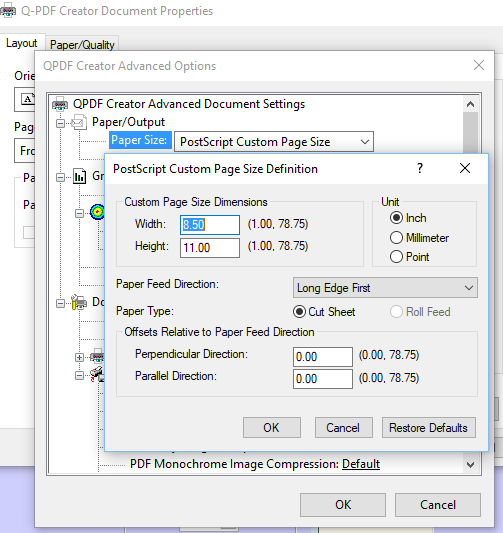
Task: Switch to the Paper/Quality tab
Action: pyautogui.click(x=82, y=45)
